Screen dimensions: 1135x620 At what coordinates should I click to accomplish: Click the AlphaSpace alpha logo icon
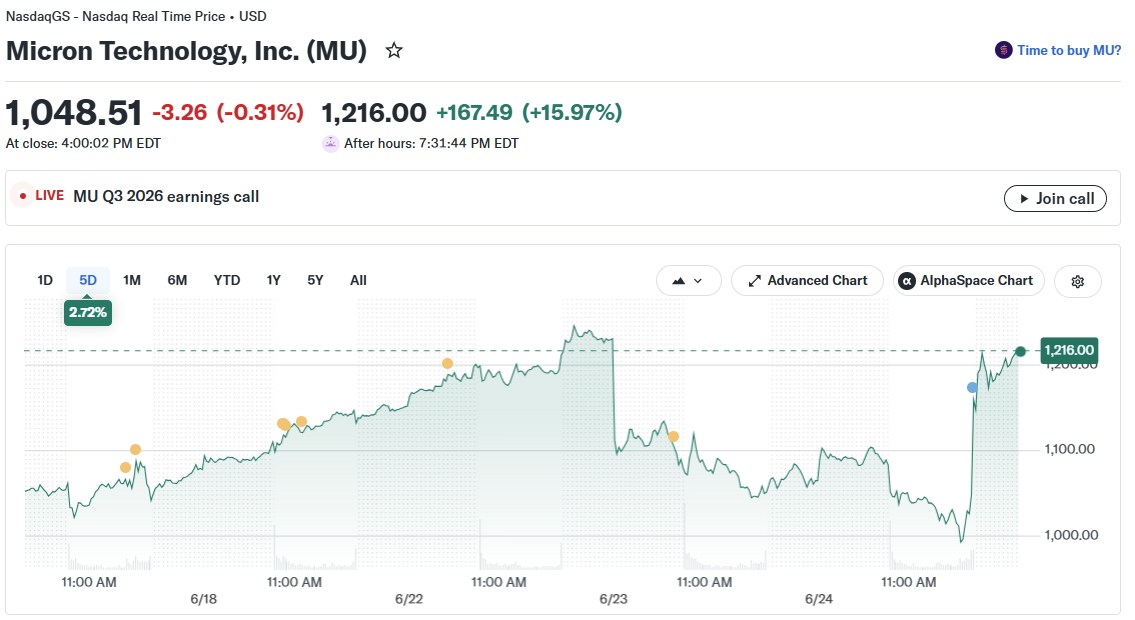906,281
